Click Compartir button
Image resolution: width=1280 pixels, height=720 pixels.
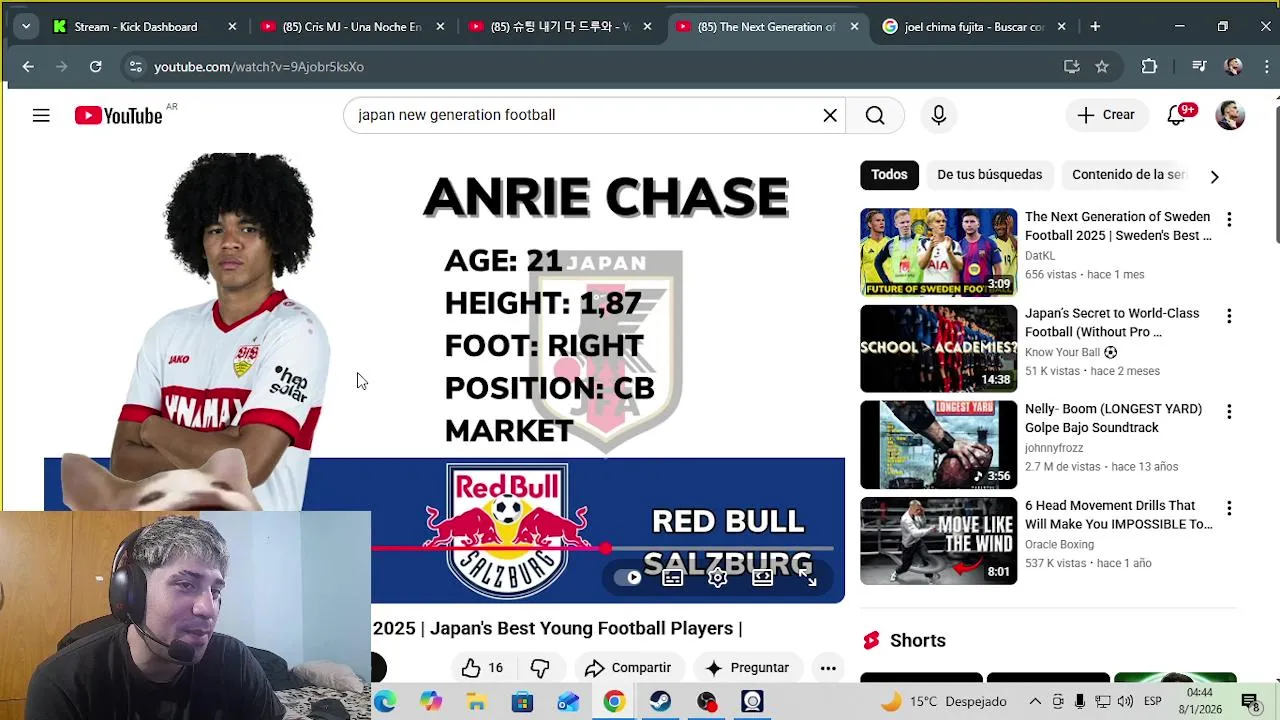(628, 668)
